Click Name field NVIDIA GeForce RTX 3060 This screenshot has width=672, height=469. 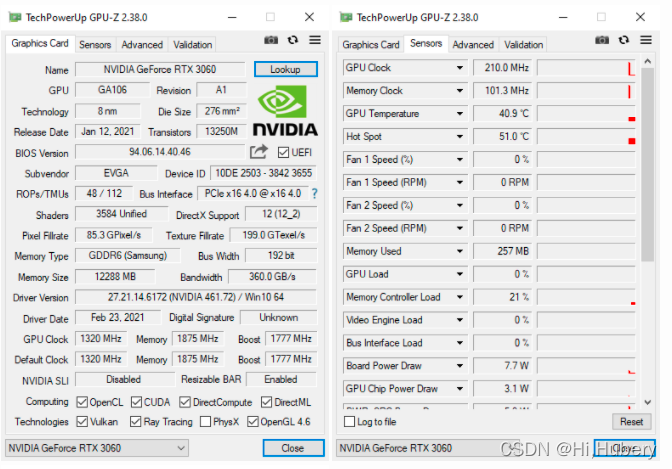[x=160, y=69]
